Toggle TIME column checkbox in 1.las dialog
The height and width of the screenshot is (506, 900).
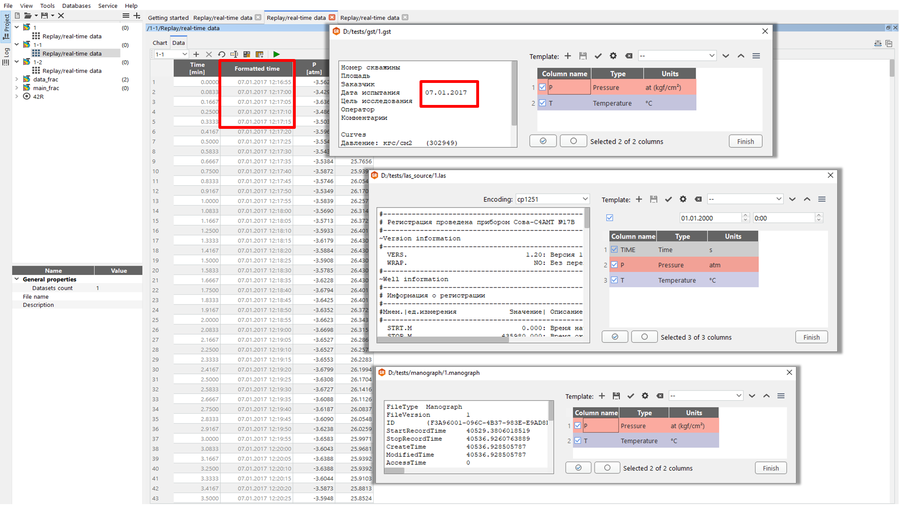[614, 250]
